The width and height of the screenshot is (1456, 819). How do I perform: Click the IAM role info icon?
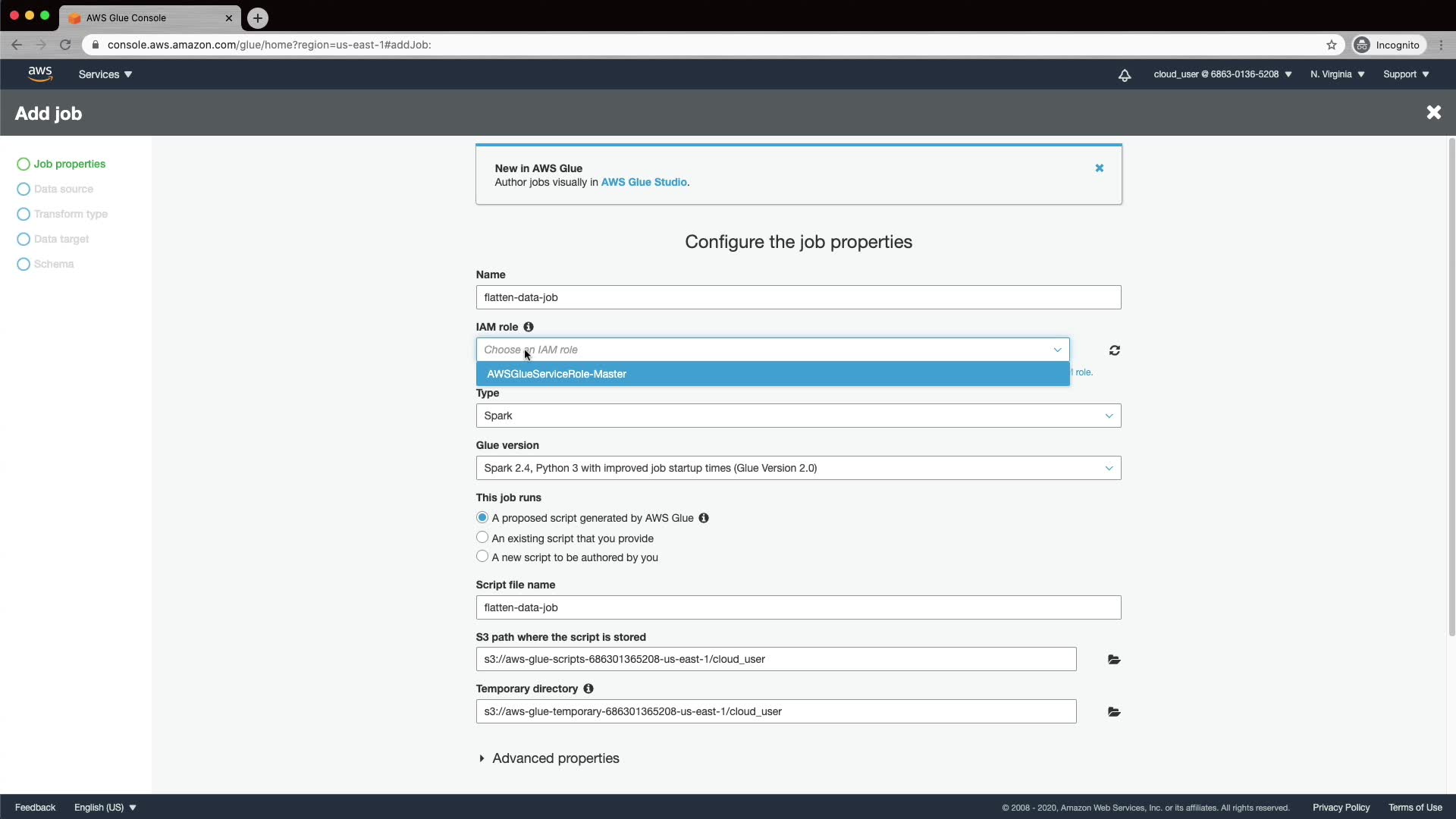pyautogui.click(x=529, y=327)
